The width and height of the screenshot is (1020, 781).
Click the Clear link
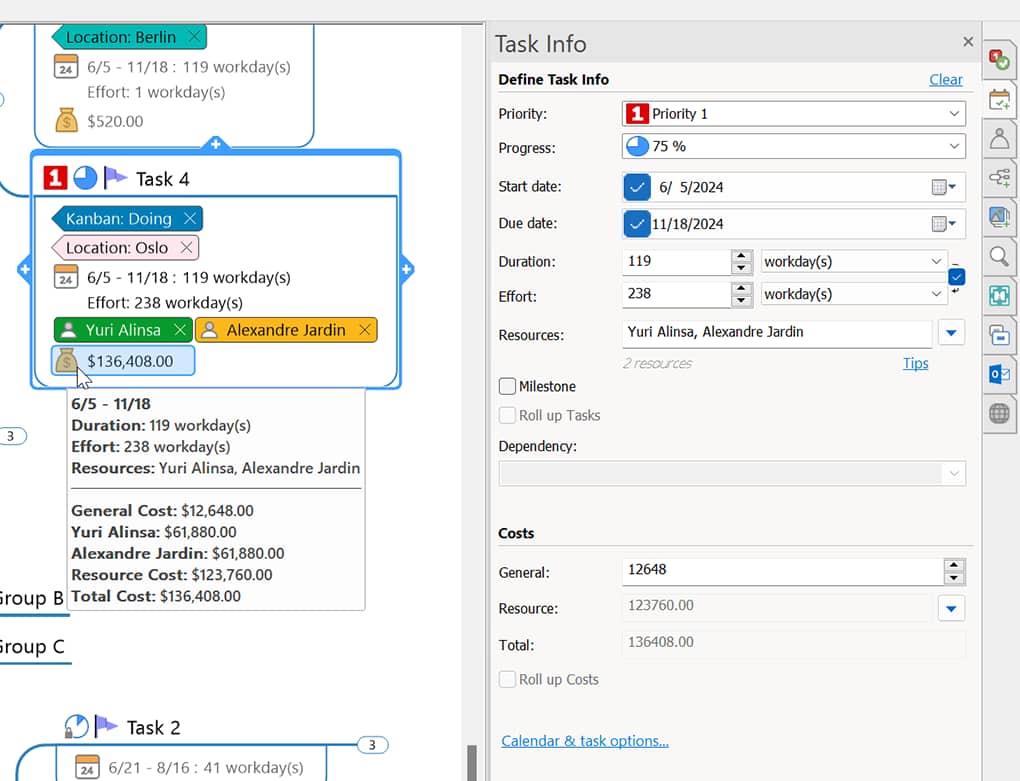(945, 80)
